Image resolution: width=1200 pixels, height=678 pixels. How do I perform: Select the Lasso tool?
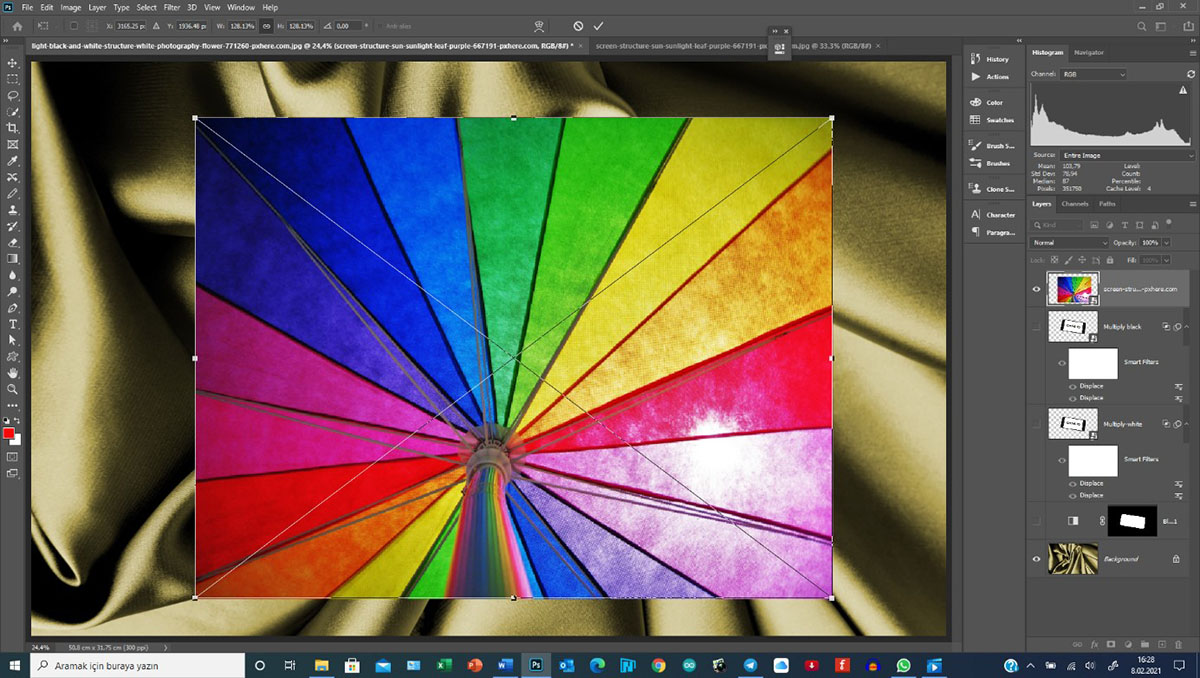click(13, 95)
